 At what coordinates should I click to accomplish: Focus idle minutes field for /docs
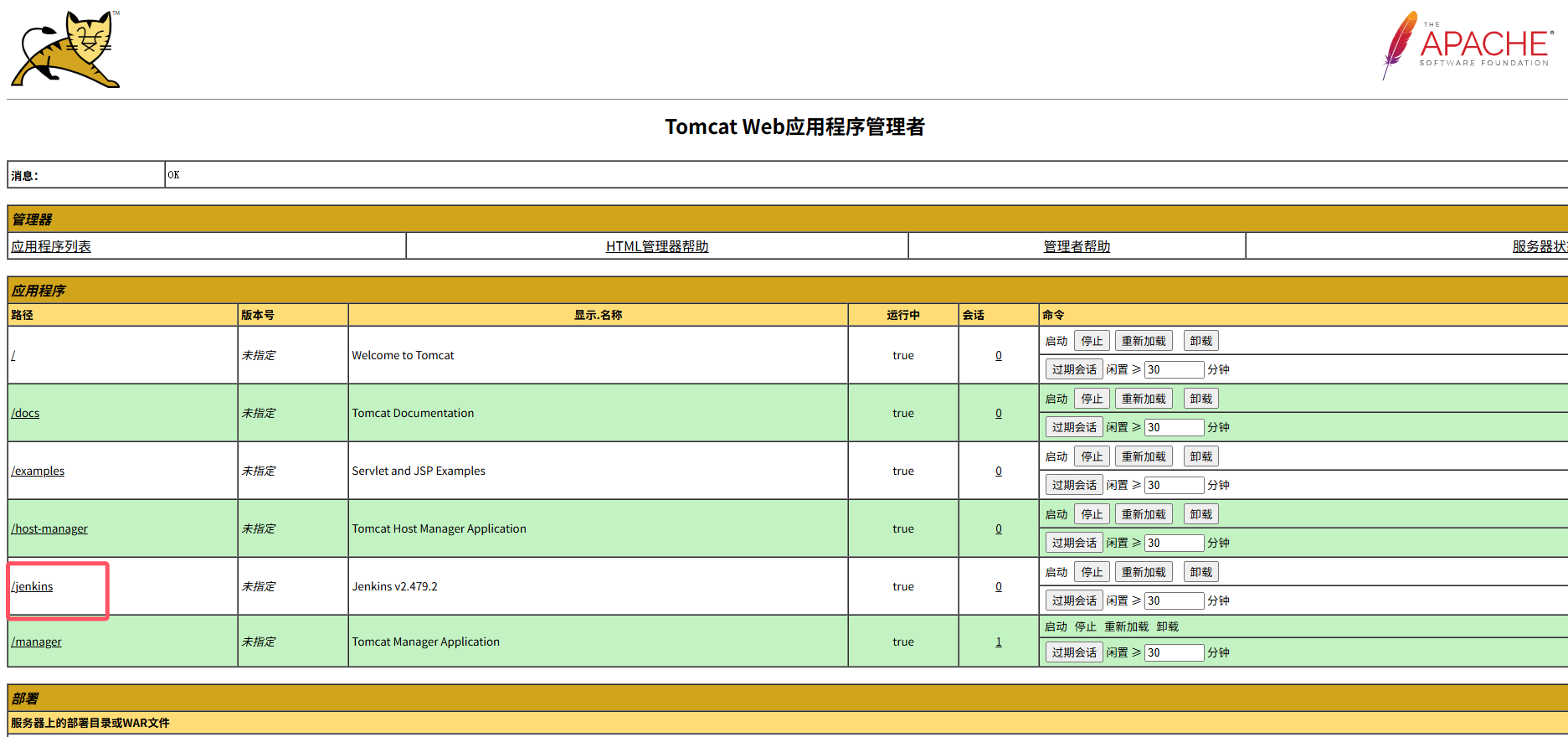[1175, 427]
